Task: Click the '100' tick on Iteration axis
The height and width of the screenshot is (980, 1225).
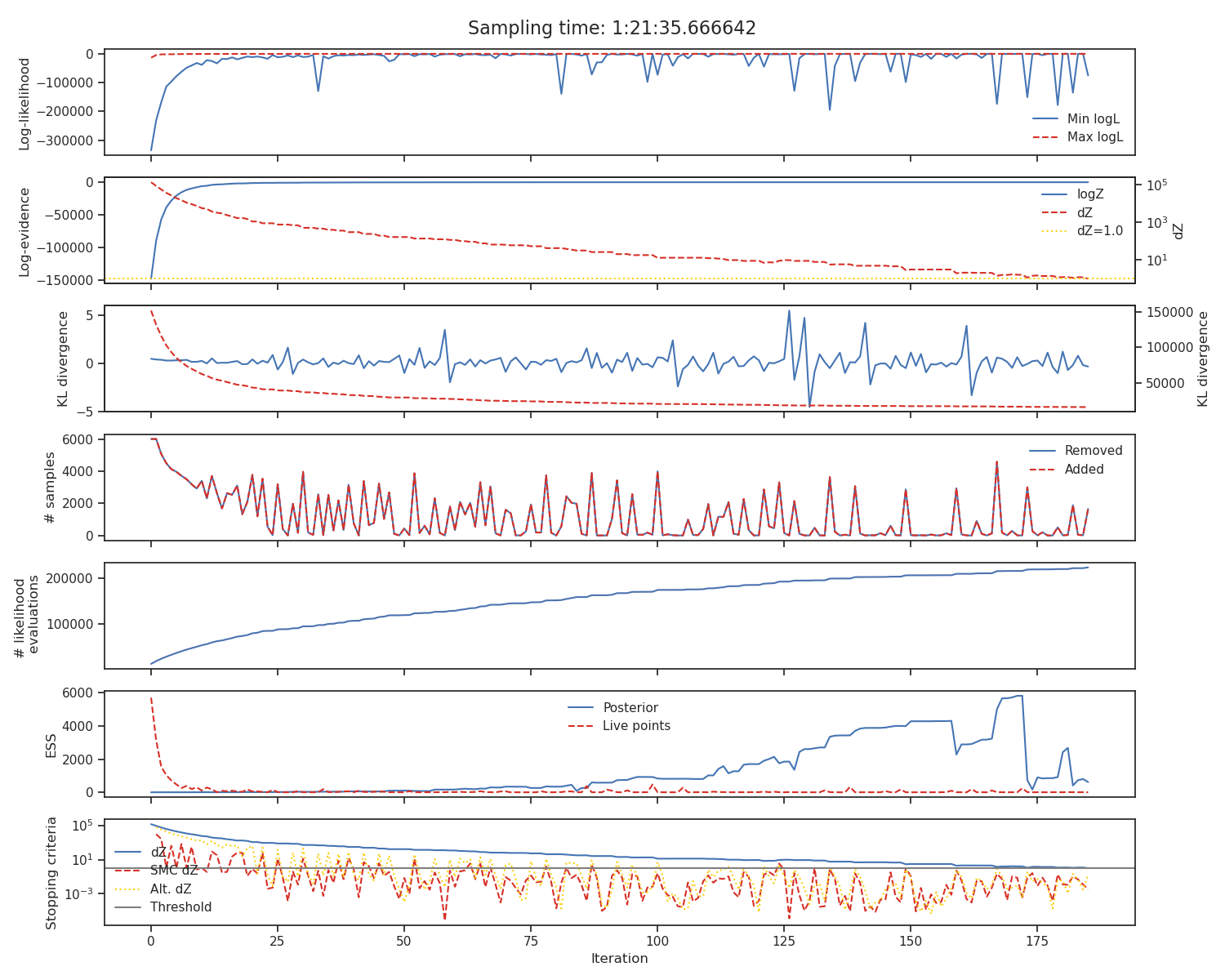Action: click(657, 940)
